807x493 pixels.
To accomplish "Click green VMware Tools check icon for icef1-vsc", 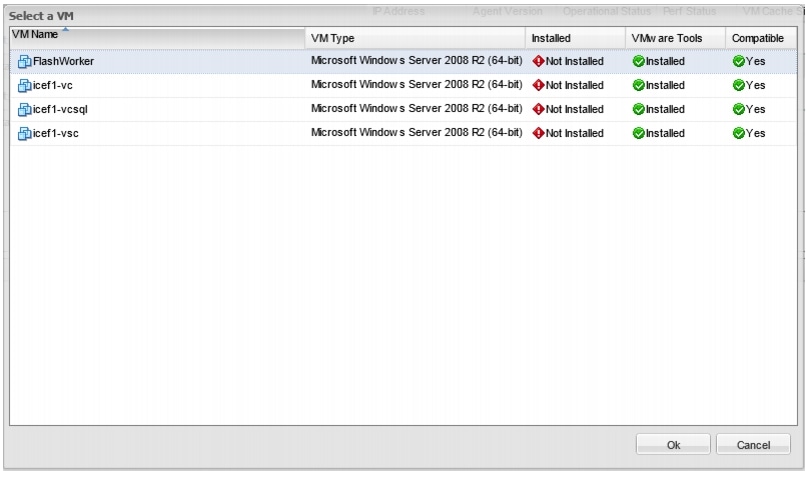I will coord(639,133).
